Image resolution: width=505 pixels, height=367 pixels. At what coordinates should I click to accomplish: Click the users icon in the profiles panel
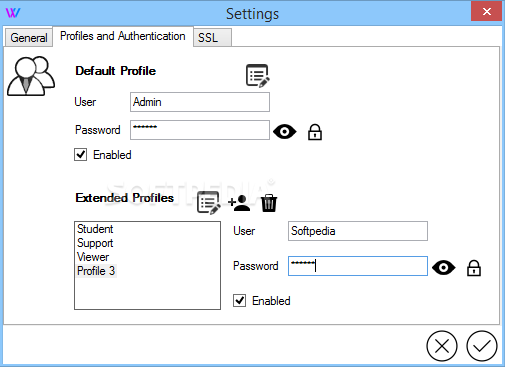pos(31,76)
